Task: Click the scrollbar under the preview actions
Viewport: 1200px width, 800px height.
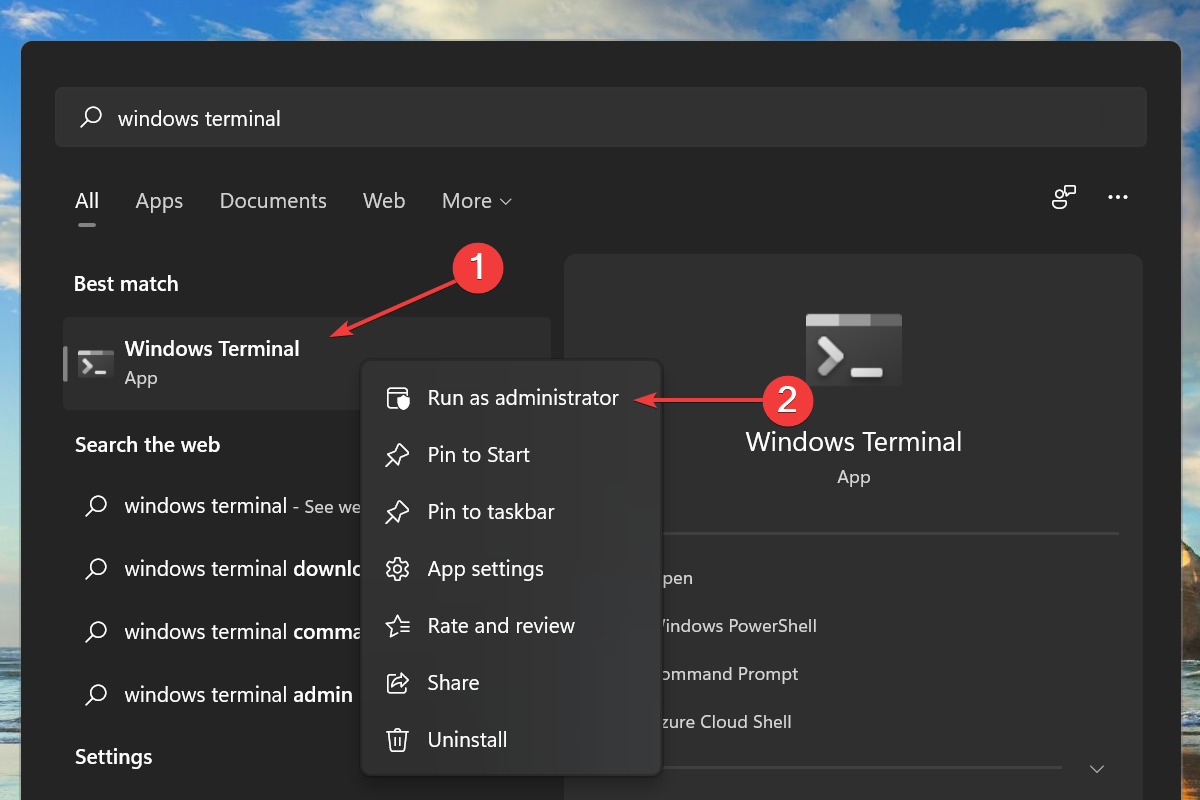Action: click(860, 768)
